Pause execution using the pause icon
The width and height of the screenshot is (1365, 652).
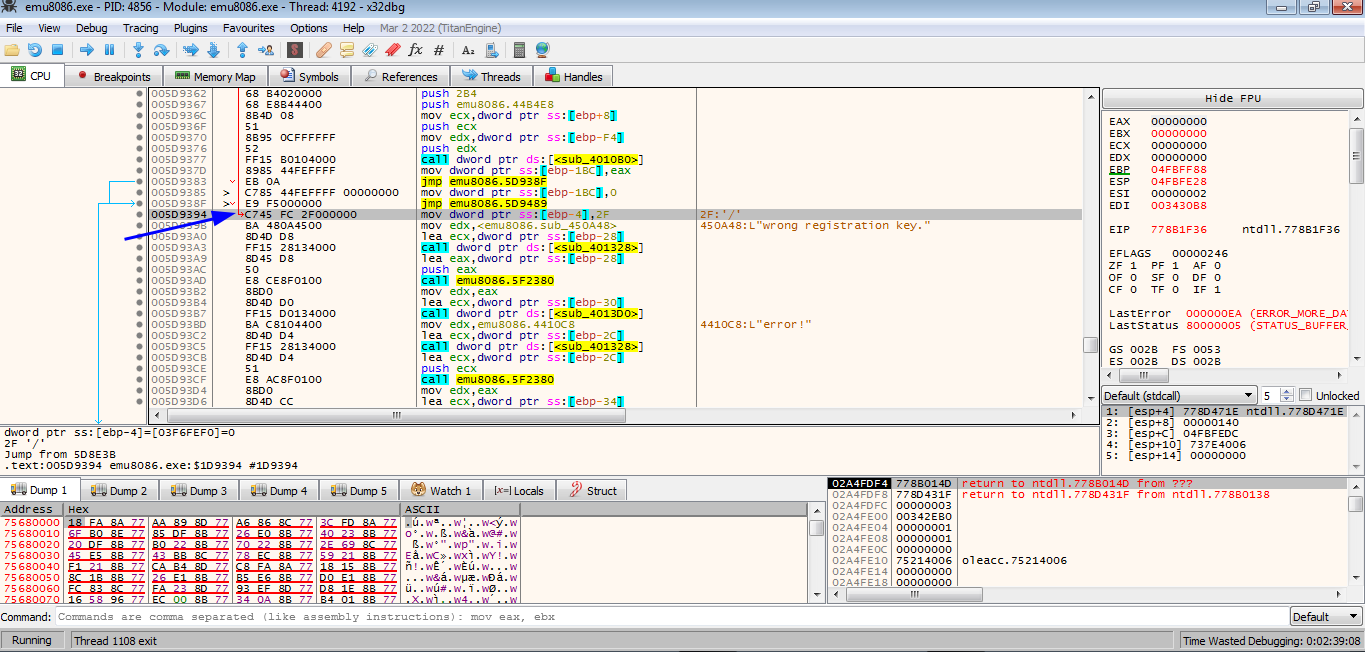tap(110, 50)
